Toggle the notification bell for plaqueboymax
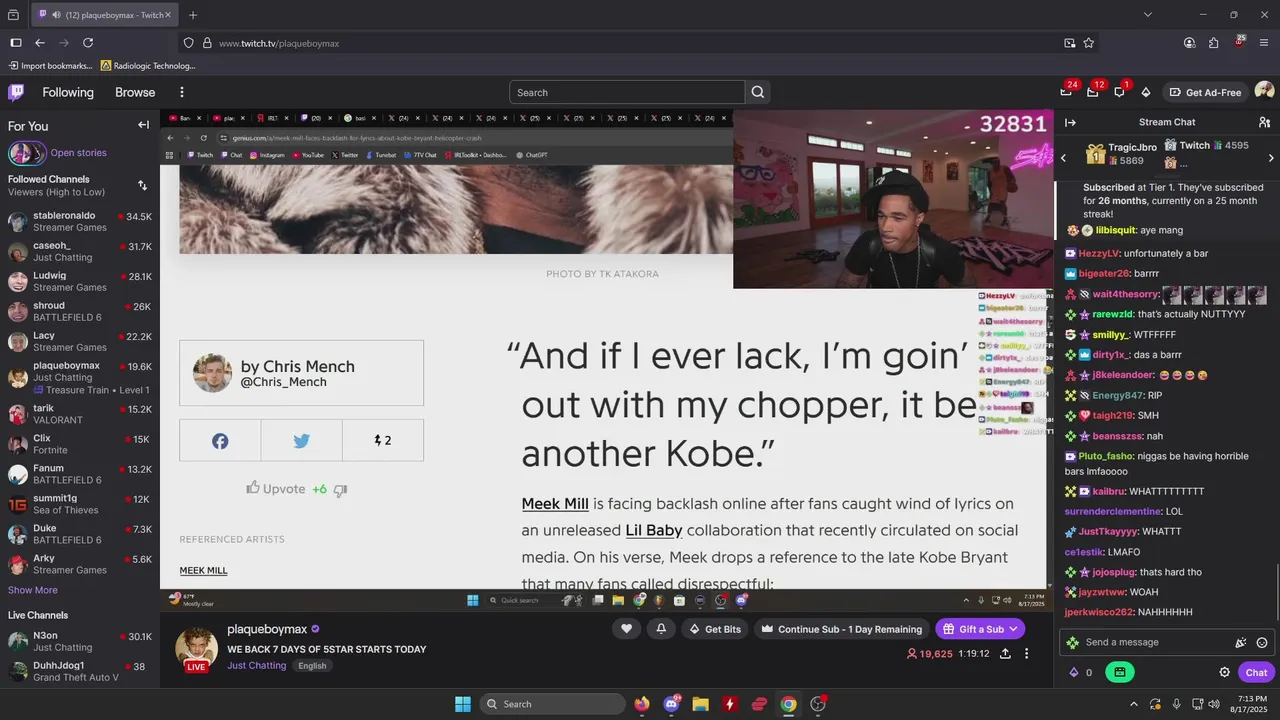The image size is (1280, 720). (661, 629)
